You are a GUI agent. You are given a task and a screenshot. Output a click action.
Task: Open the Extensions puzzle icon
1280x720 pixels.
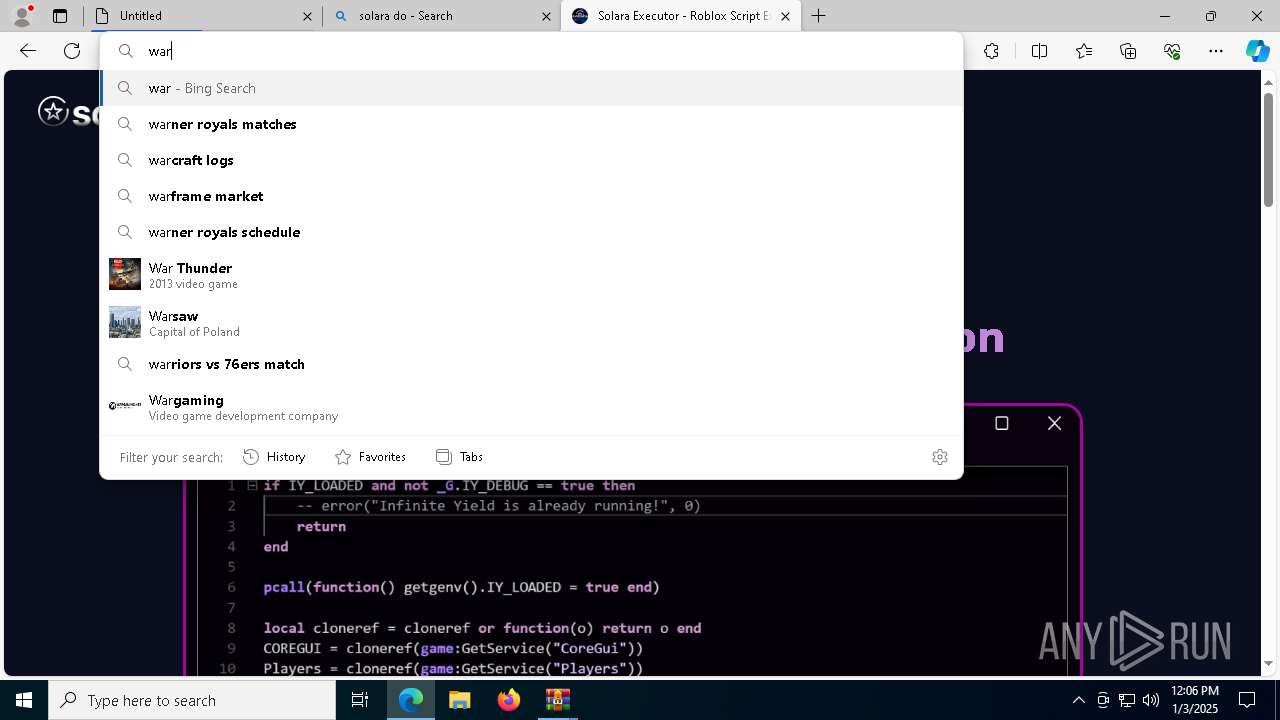(x=991, y=51)
